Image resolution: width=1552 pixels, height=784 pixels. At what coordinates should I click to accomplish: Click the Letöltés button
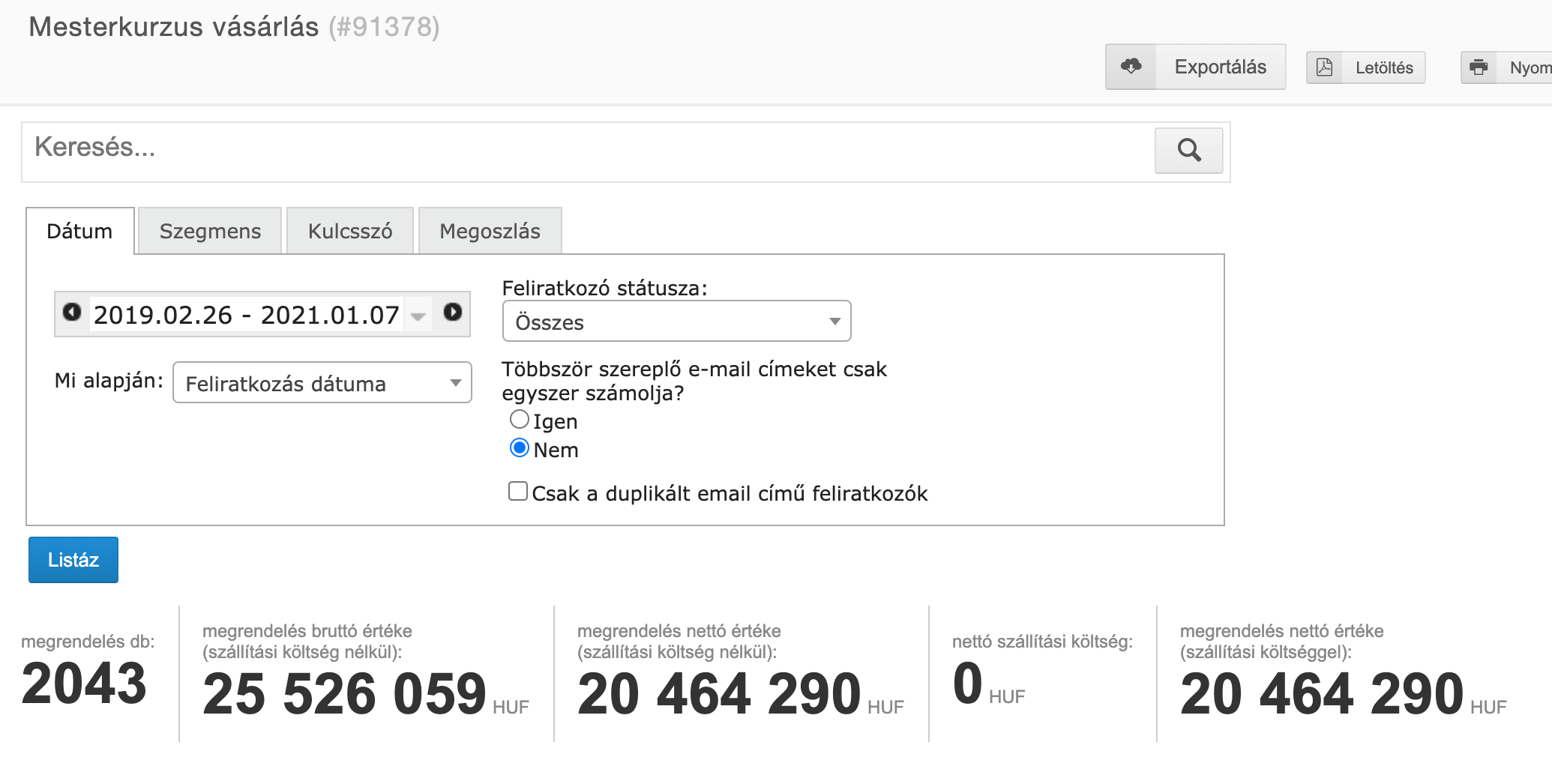[1366, 67]
